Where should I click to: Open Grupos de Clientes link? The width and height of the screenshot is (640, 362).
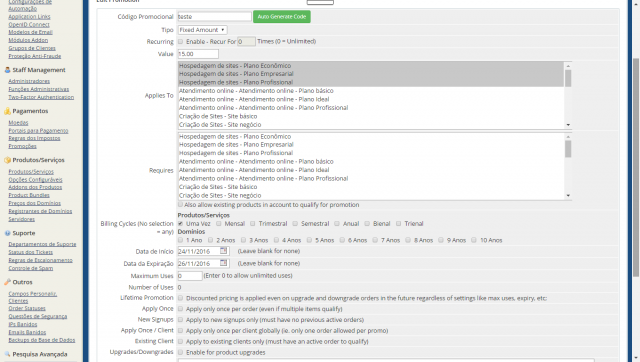32,48
